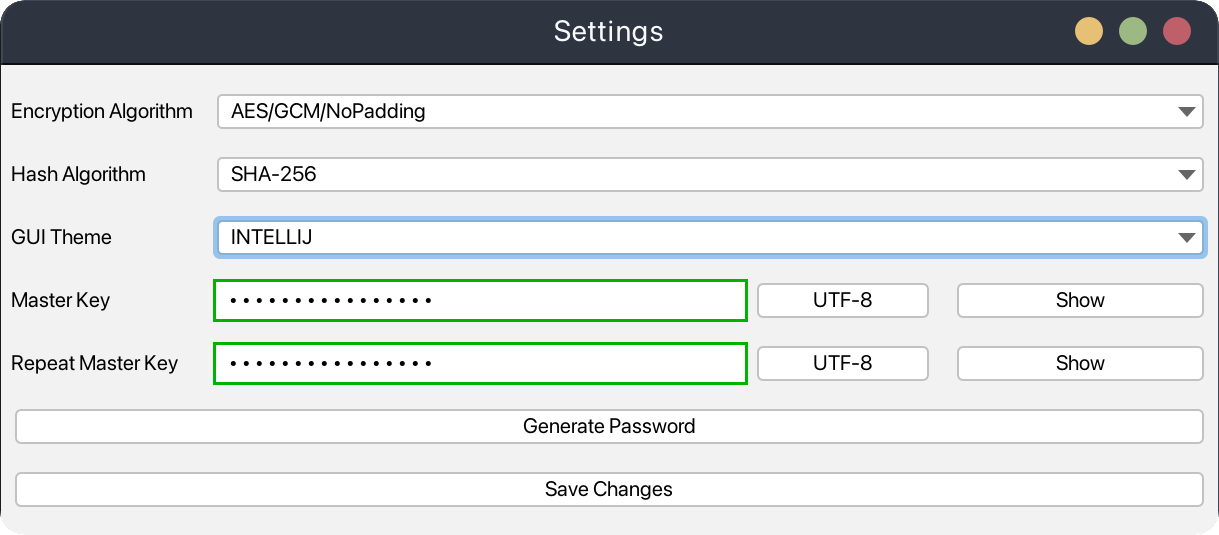Click into the Master Key password field
Image resolution: width=1219 pixels, height=535 pixels.
(480, 301)
